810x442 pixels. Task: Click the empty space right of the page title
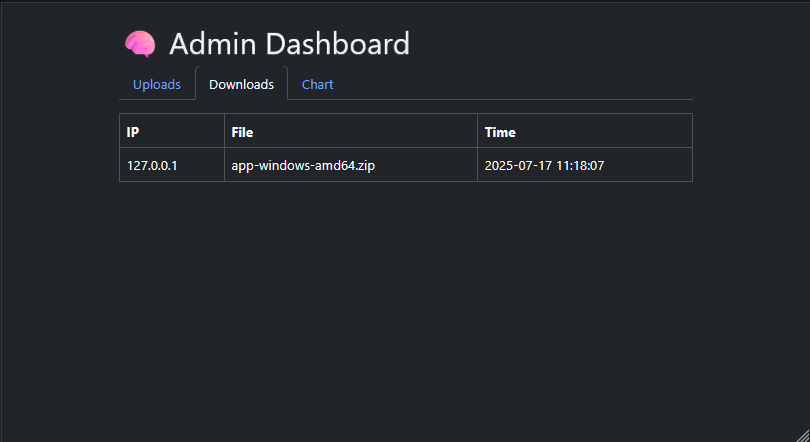[x=550, y=44]
